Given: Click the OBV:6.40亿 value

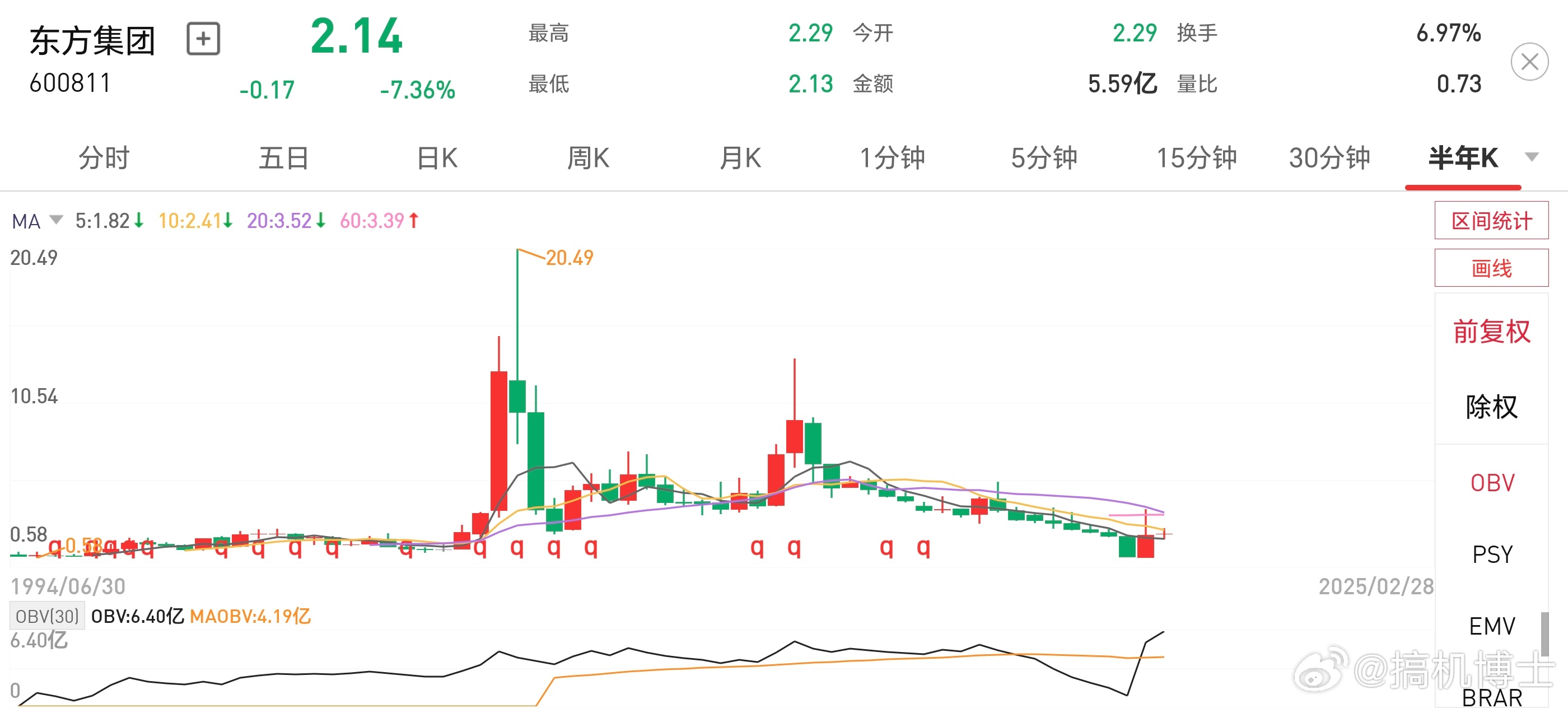Looking at the screenshot, I should point(138,616).
